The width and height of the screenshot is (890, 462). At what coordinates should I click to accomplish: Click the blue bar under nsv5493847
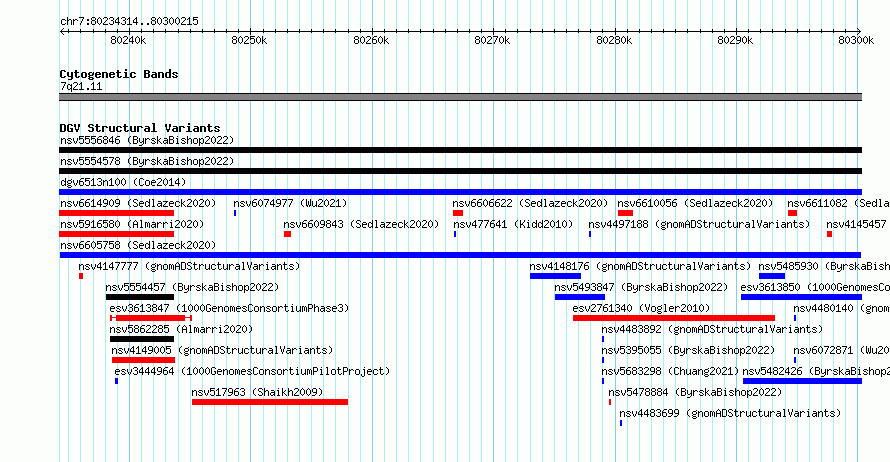tap(580, 297)
